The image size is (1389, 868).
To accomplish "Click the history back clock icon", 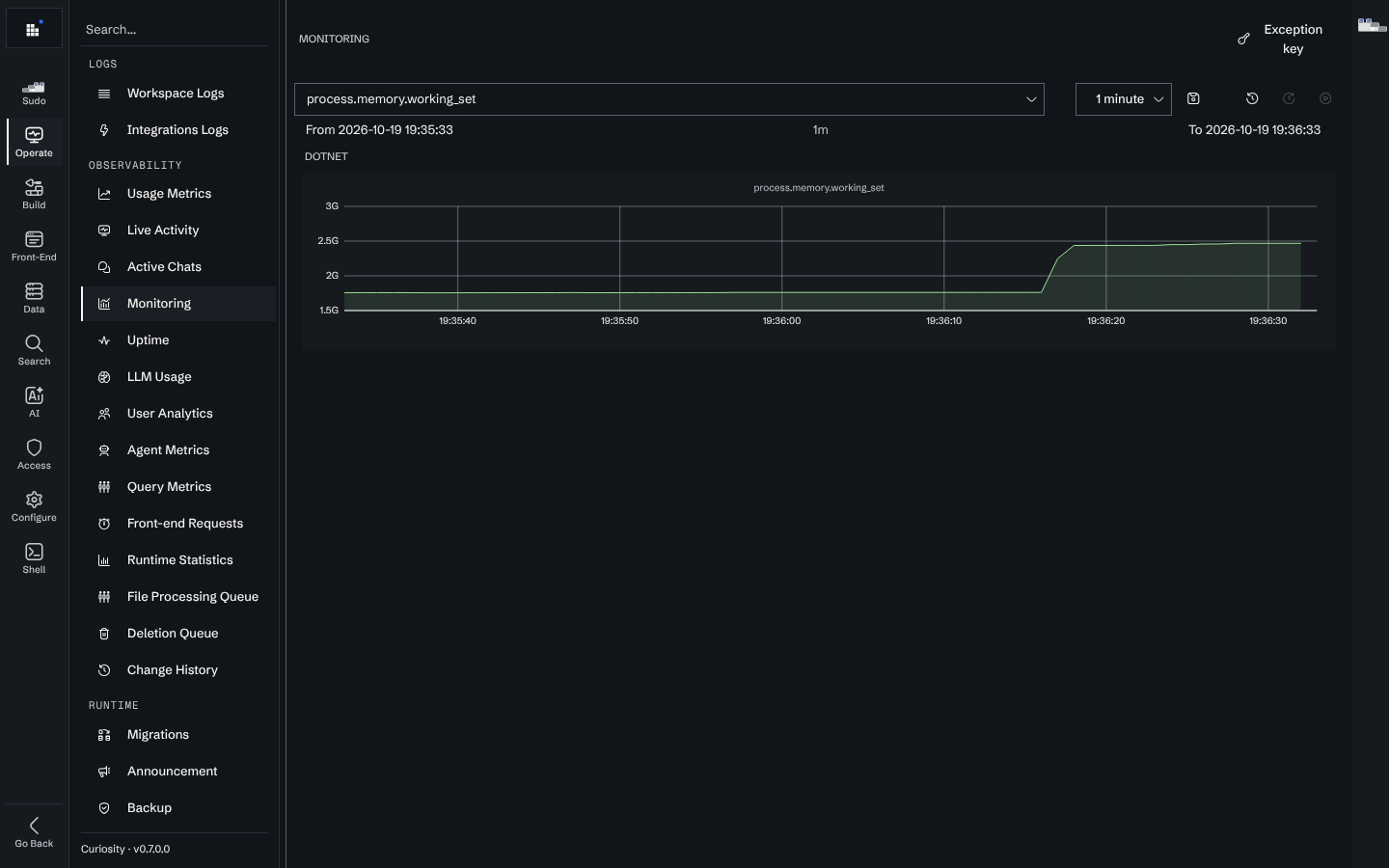I will tap(1252, 98).
